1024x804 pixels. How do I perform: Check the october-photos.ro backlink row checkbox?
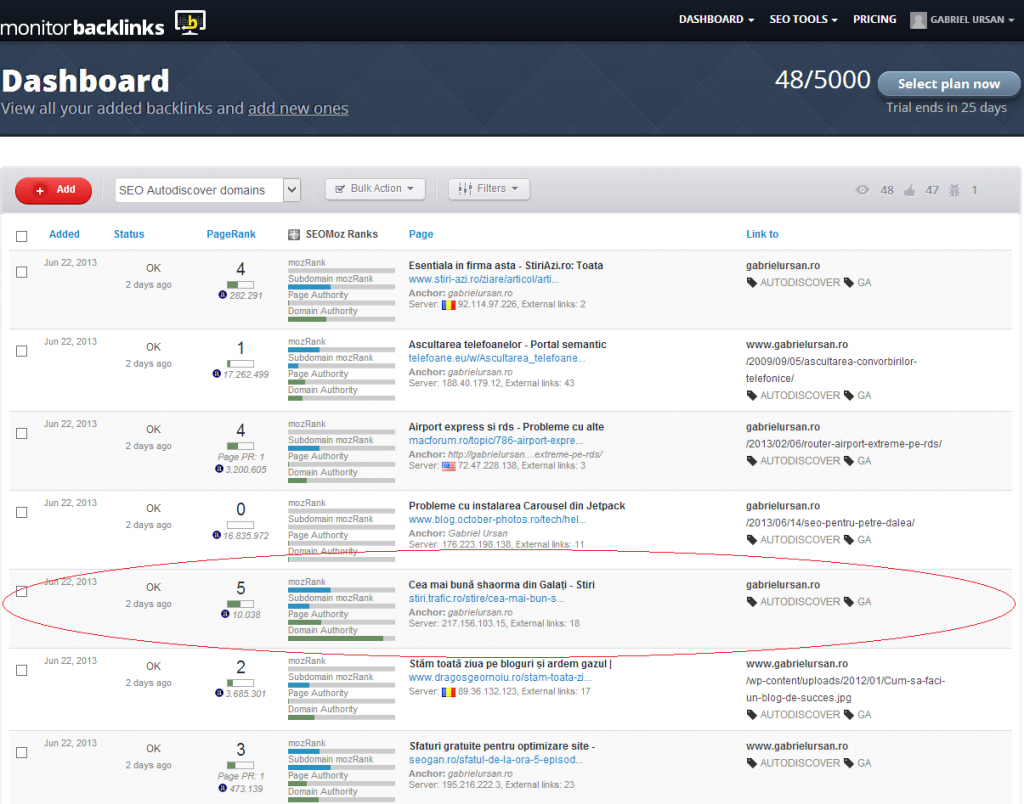(x=22, y=513)
